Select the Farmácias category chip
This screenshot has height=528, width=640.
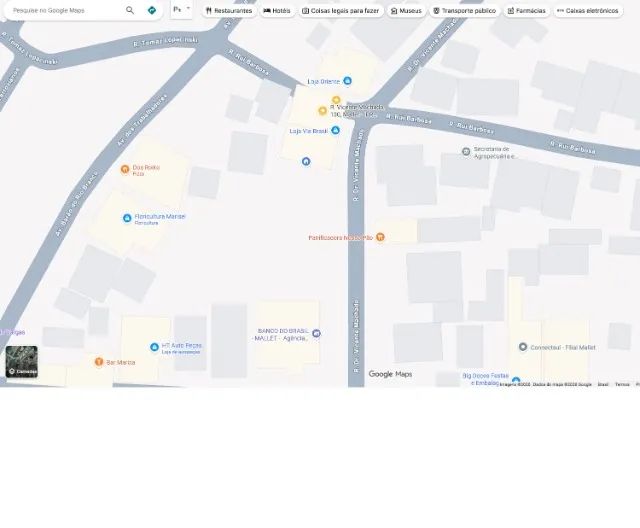coord(527,11)
